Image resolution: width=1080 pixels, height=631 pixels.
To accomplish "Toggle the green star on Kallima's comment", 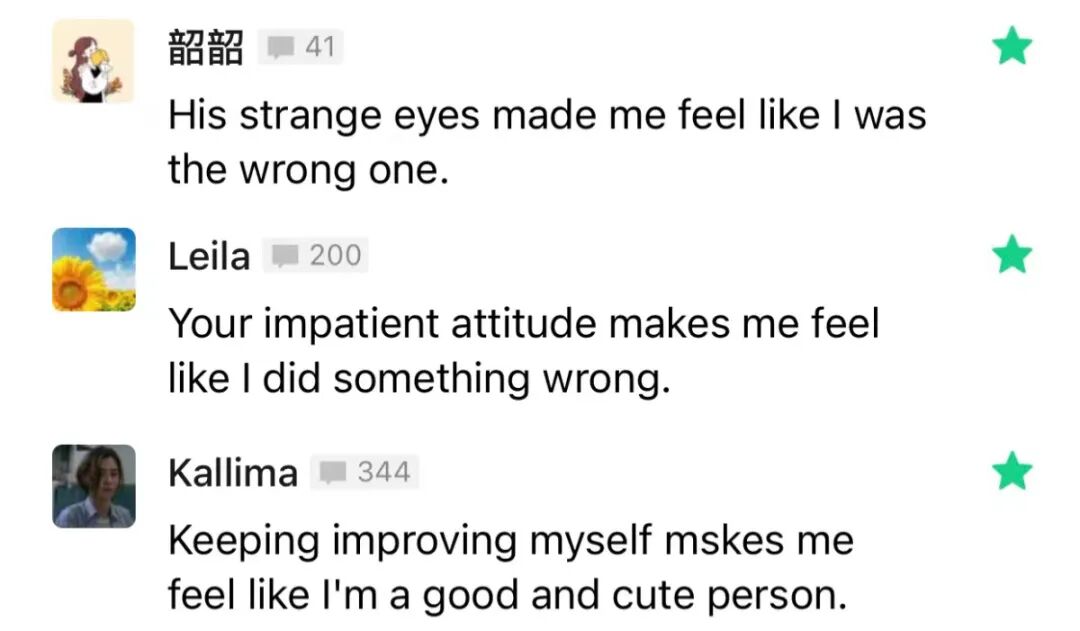I will click(1012, 471).
